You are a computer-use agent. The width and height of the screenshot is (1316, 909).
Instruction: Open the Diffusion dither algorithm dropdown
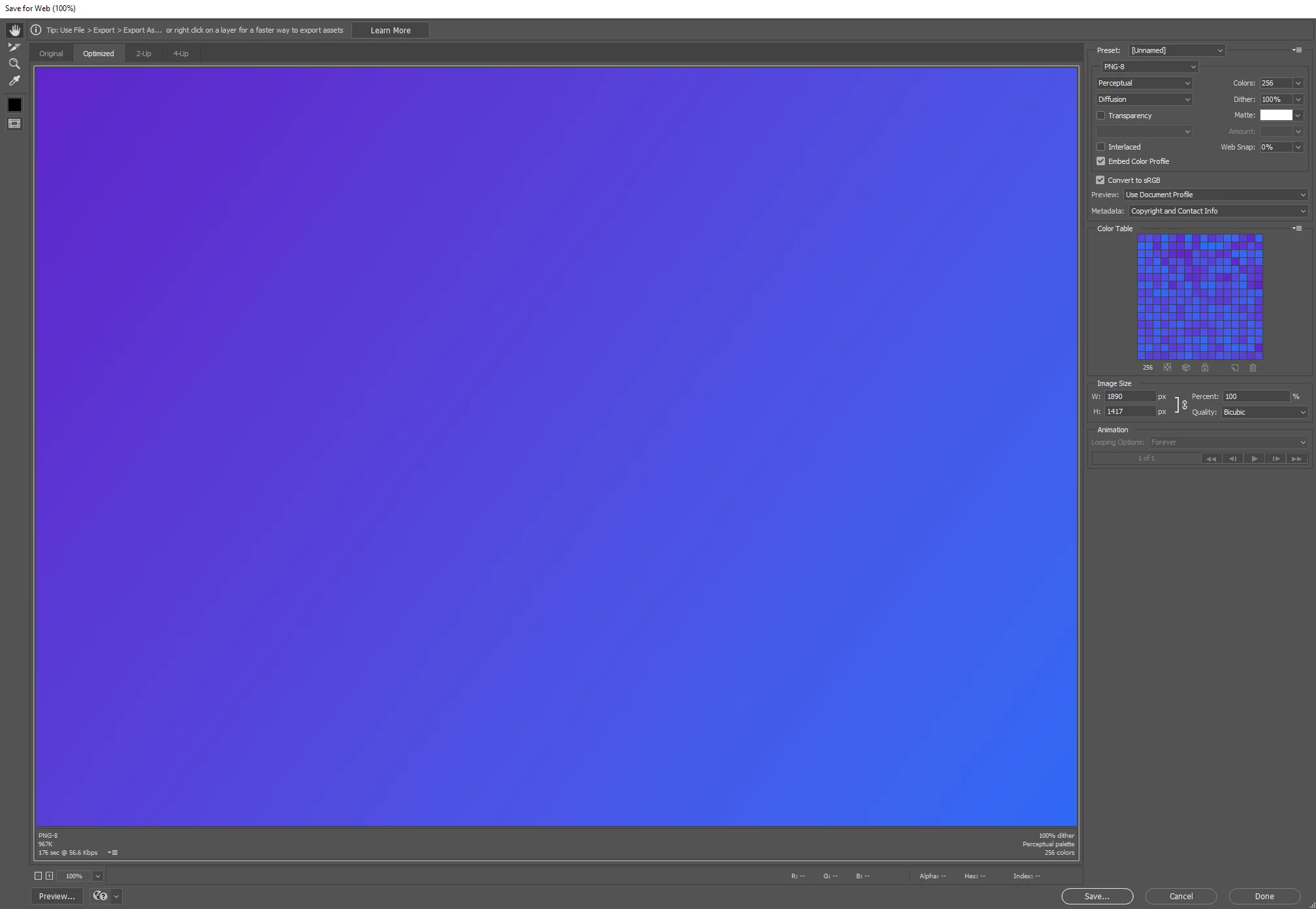pos(1144,99)
